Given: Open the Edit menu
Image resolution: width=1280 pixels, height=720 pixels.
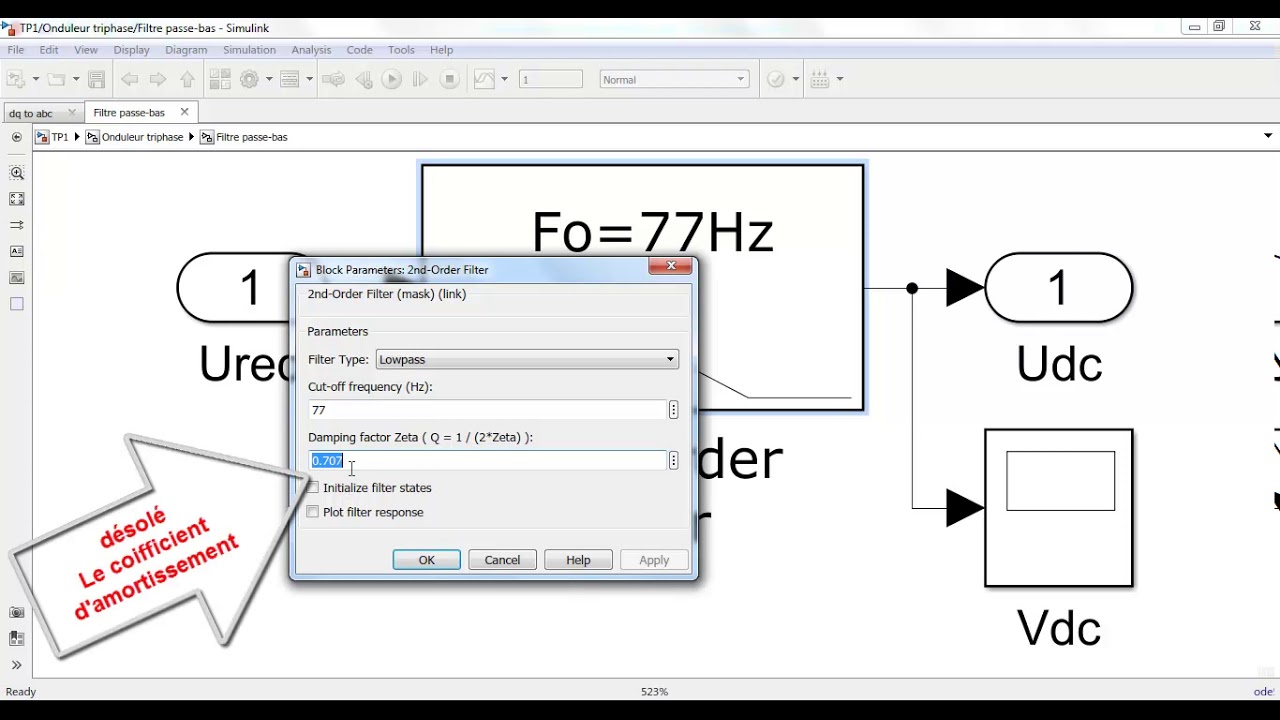Looking at the screenshot, I should pos(49,50).
